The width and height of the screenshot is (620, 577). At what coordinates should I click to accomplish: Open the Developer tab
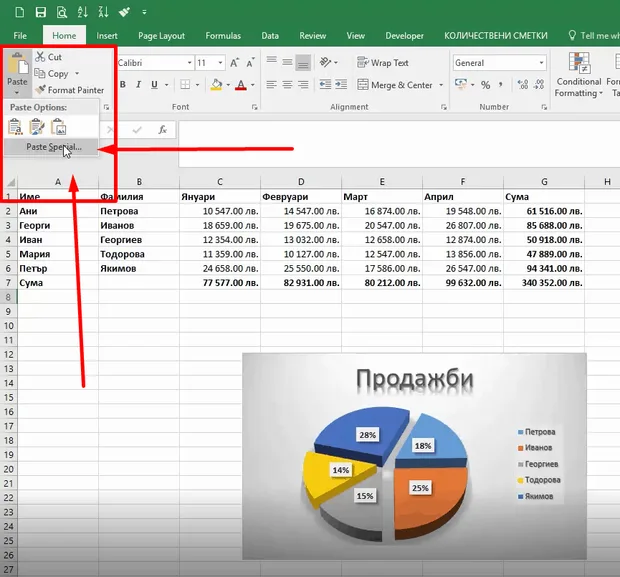(x=405, y=36)
